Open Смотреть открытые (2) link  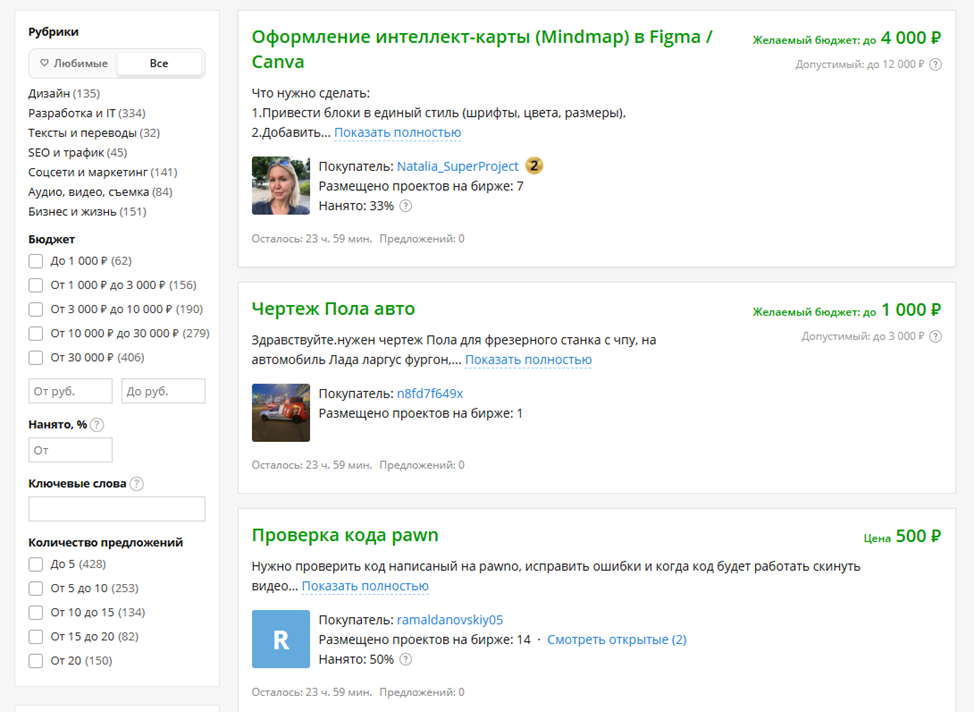tap(617, 639)
